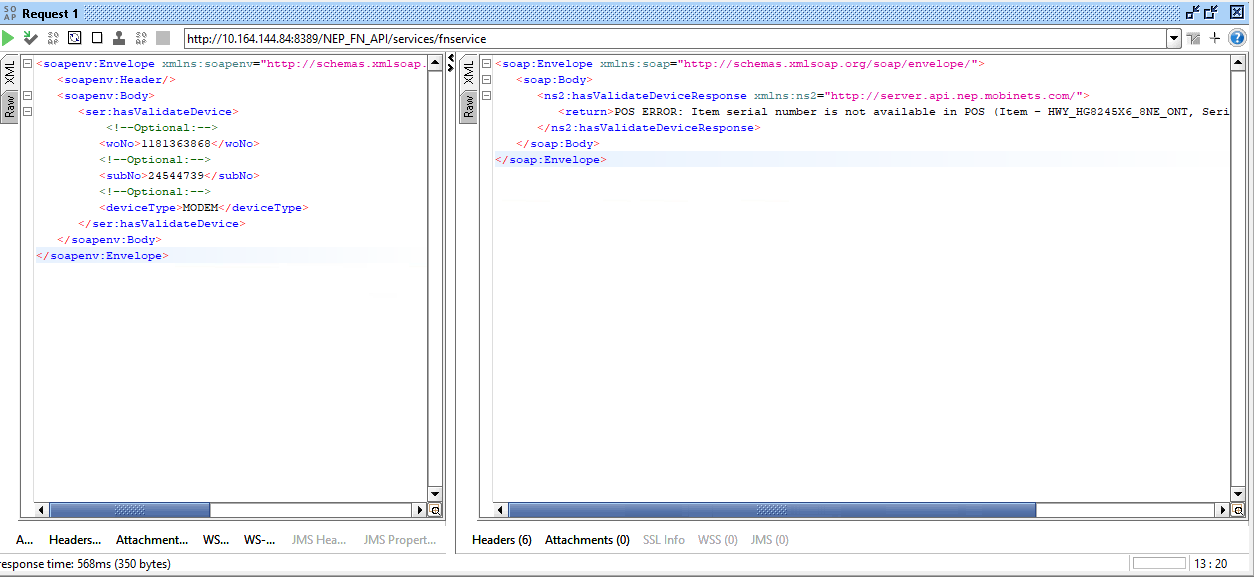Open the response Attachments (0) tab
1254x578 pixels.
click(587, 540)
